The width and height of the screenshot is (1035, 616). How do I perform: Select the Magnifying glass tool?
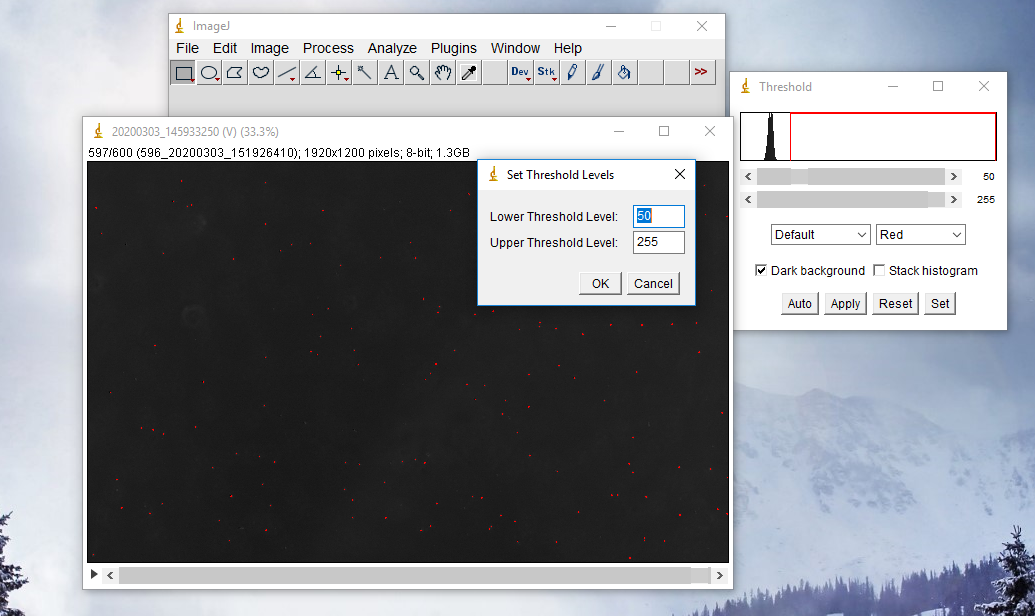coord(417,73)
